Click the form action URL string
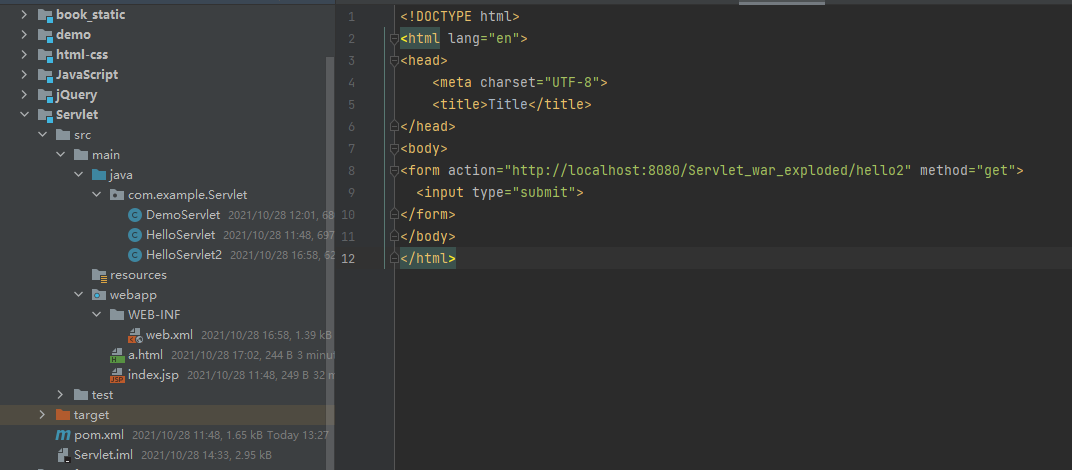 708,170
